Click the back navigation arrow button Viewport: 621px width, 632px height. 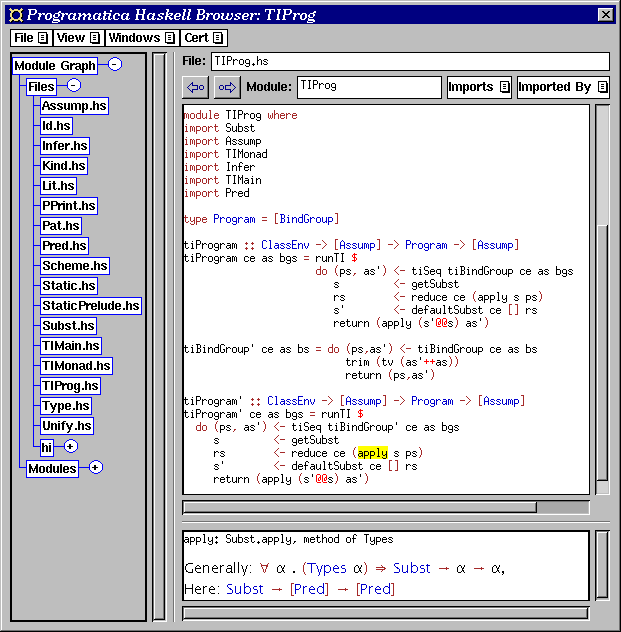[196, 88]
